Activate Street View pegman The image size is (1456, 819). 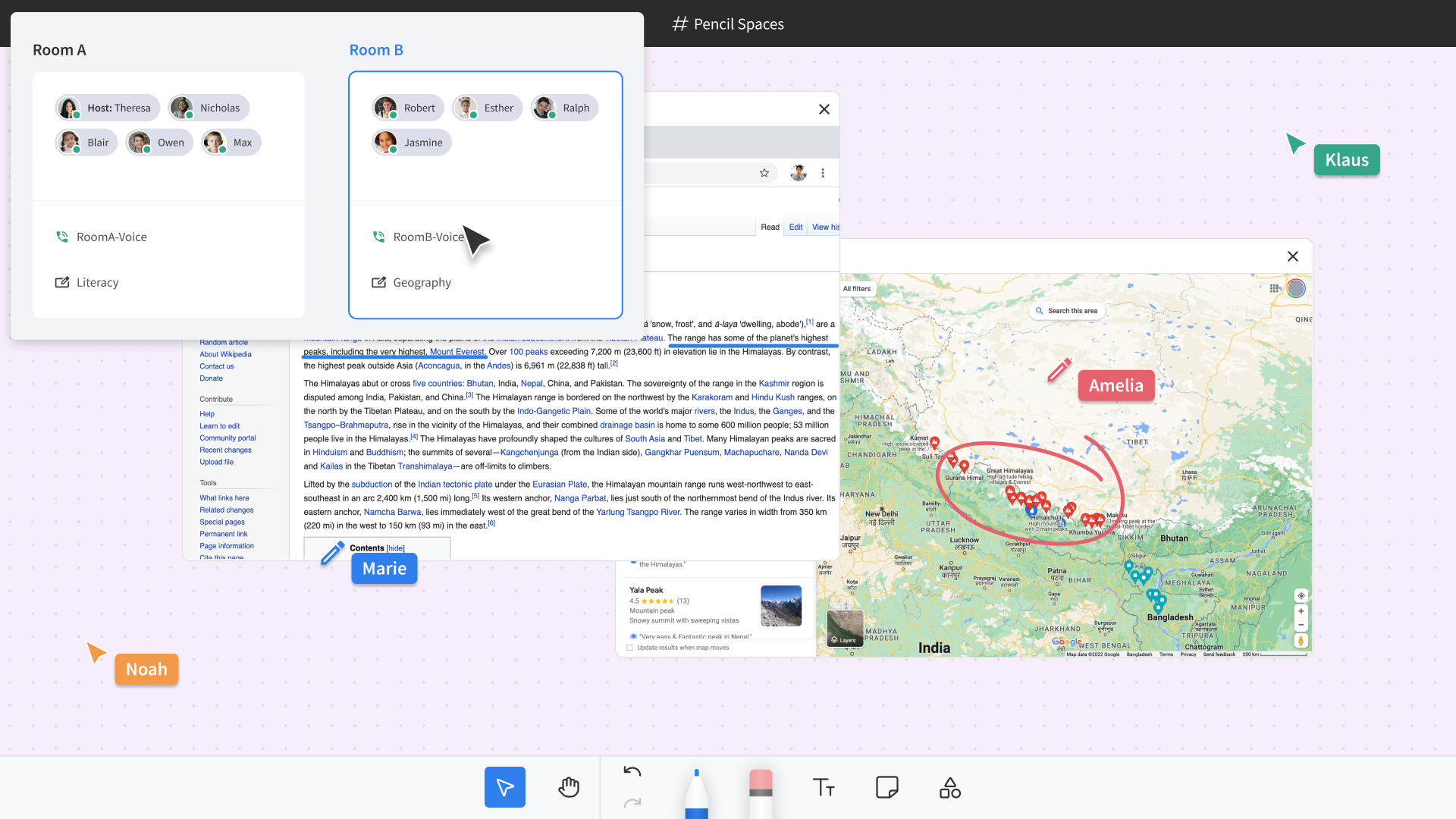pos(1301,641)
